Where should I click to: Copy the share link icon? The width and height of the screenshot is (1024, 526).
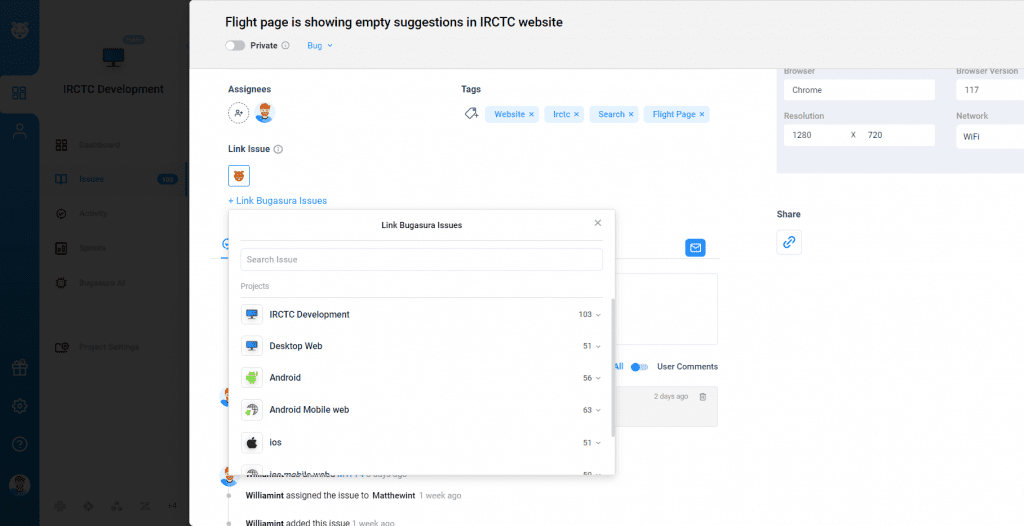[x=789, y=242]
